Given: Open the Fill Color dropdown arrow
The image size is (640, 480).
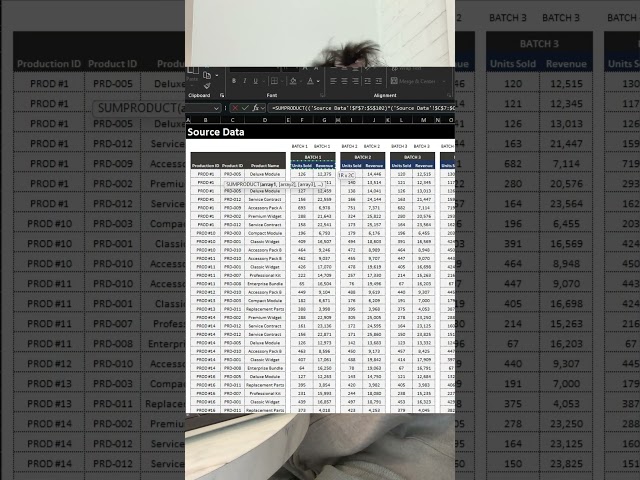Looking at the screenshot, I should tap(300, 81).
